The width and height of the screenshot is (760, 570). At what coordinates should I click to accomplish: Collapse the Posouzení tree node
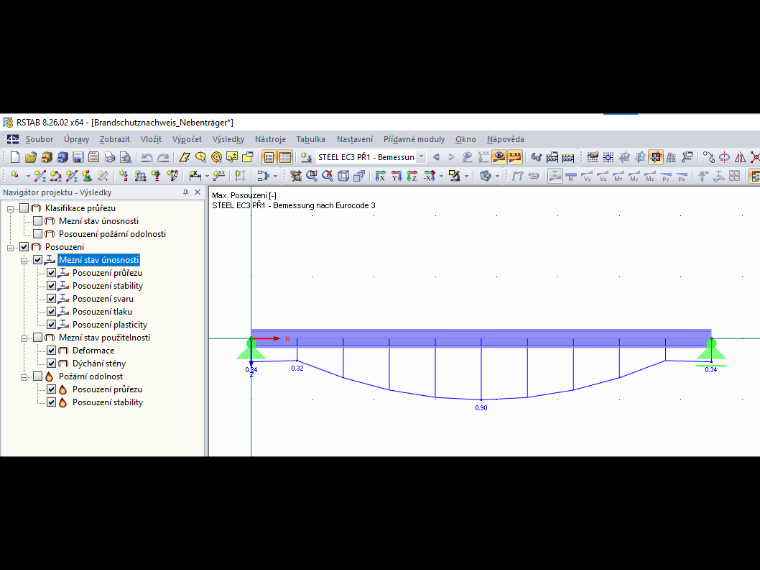10,247
